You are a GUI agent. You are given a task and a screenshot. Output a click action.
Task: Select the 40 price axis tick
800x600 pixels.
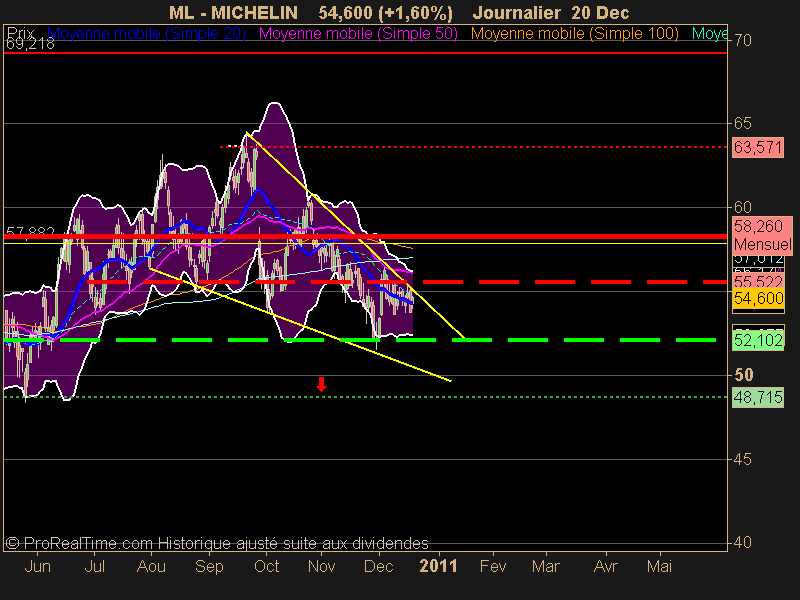743,542
